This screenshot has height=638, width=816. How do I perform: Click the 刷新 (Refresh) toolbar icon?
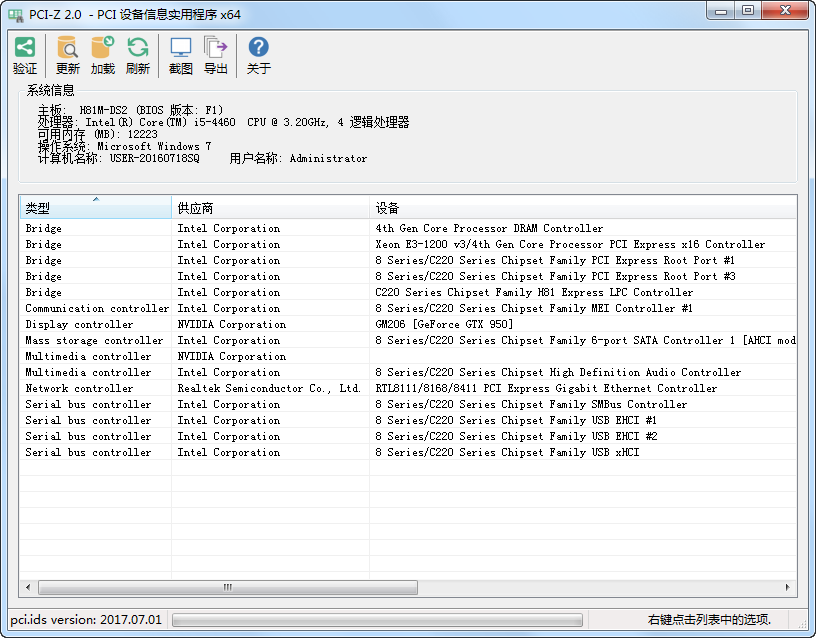click(137, 48)
